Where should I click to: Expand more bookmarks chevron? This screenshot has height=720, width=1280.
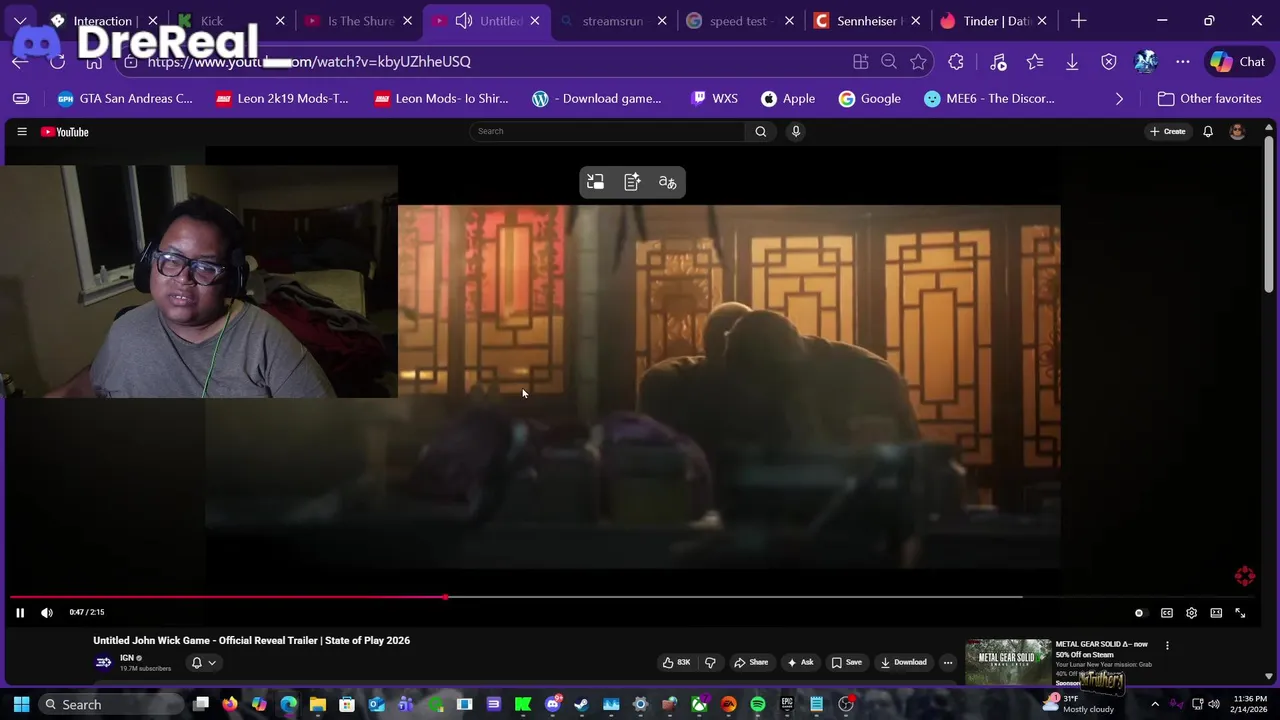tap(1119, 99)
